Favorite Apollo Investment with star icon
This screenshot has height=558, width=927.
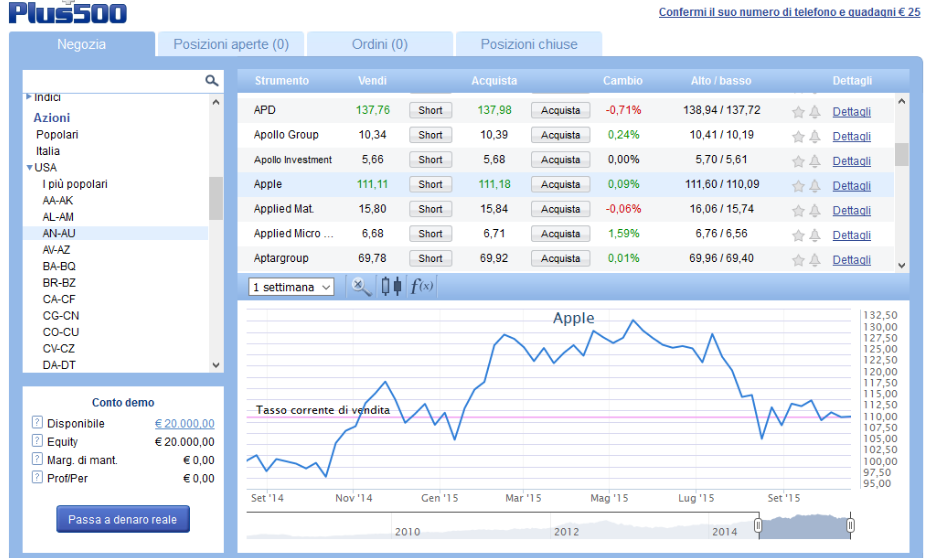[798, 161]
